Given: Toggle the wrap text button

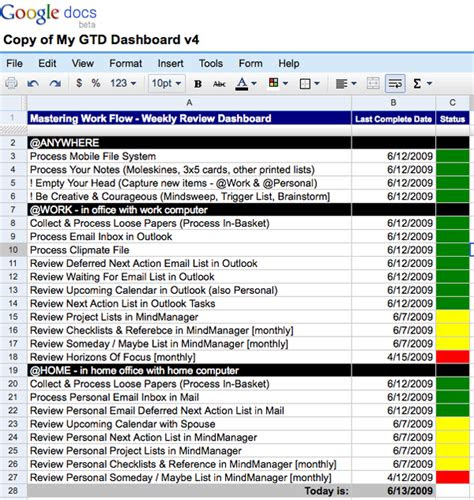Looking at the screenshot, I should coord(395,83).
